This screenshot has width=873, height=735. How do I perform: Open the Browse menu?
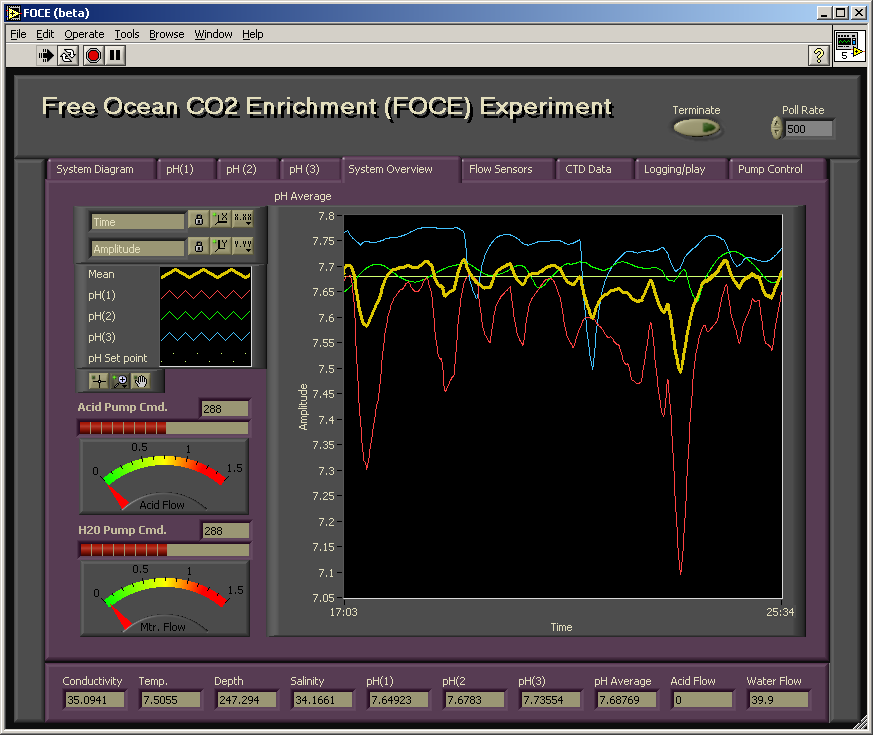[166, 35]
